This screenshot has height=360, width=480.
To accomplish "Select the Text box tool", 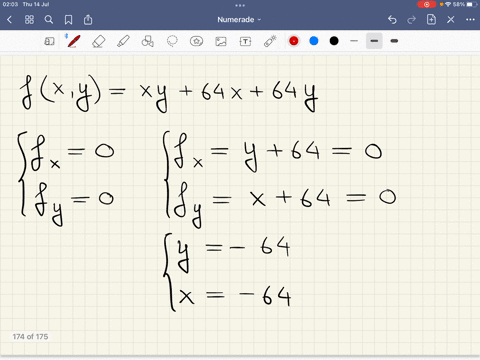I will (245, 41).
